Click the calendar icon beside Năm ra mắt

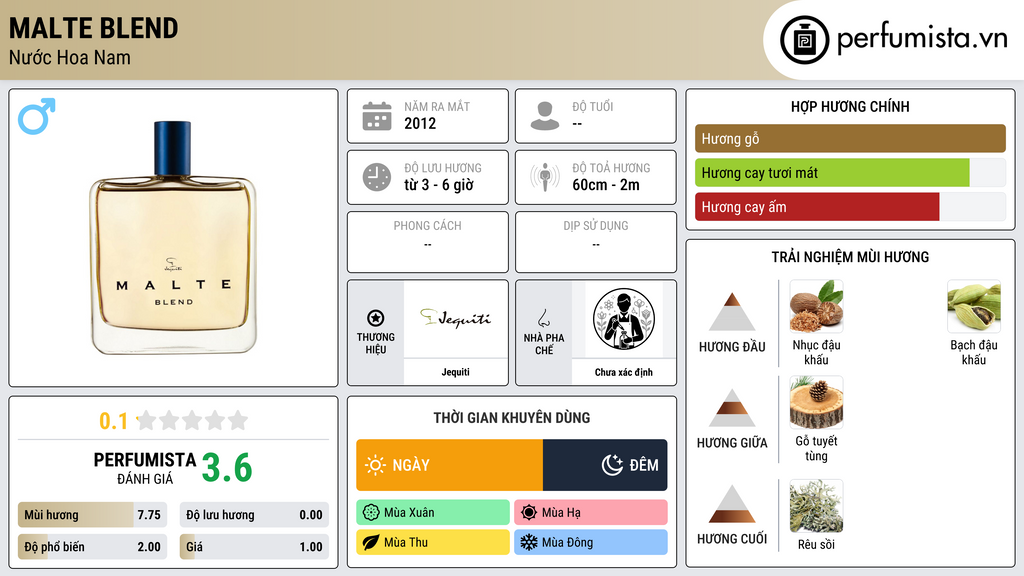[x=377, y=116]
